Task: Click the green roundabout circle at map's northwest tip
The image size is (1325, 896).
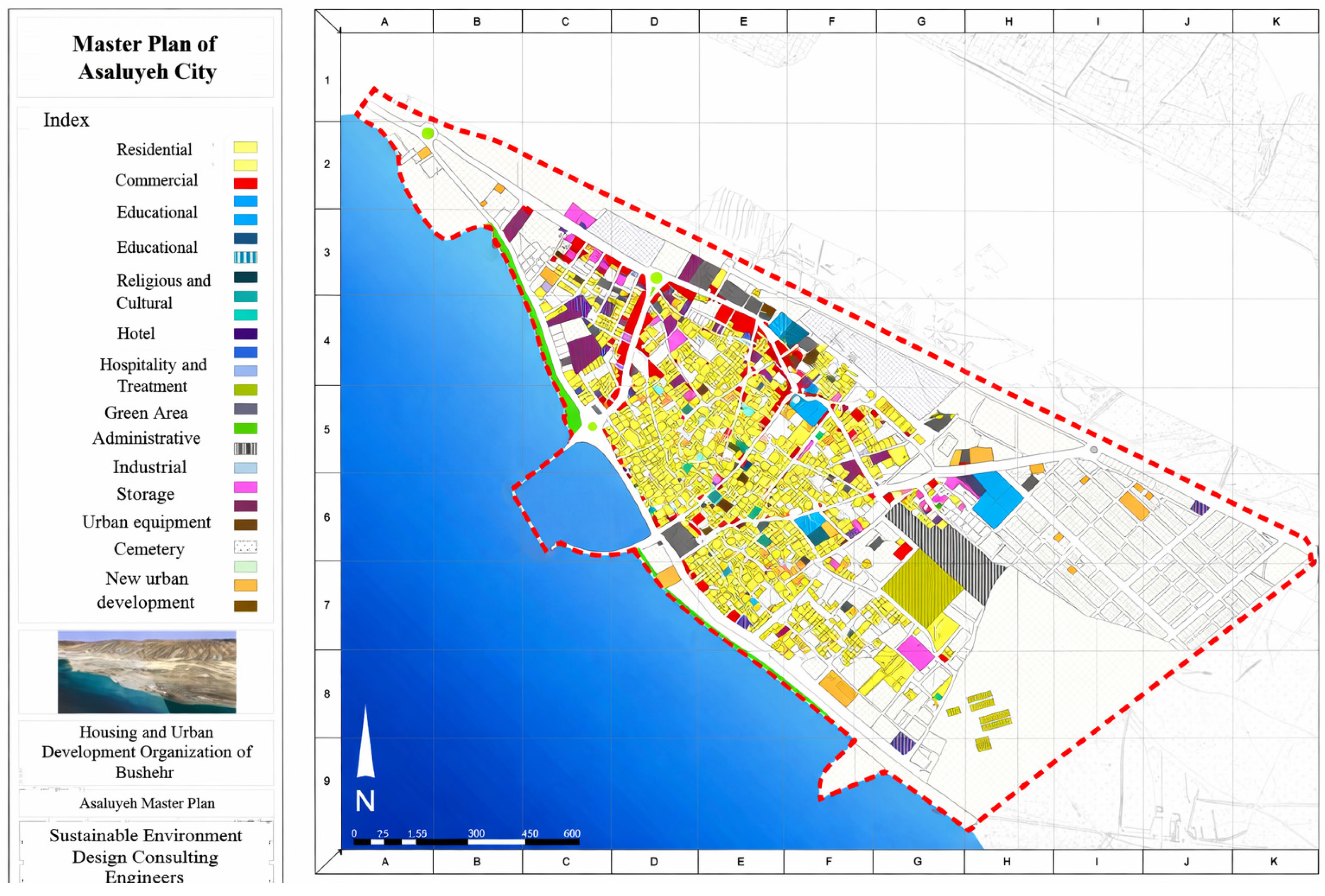Action: tap(427, 133)
